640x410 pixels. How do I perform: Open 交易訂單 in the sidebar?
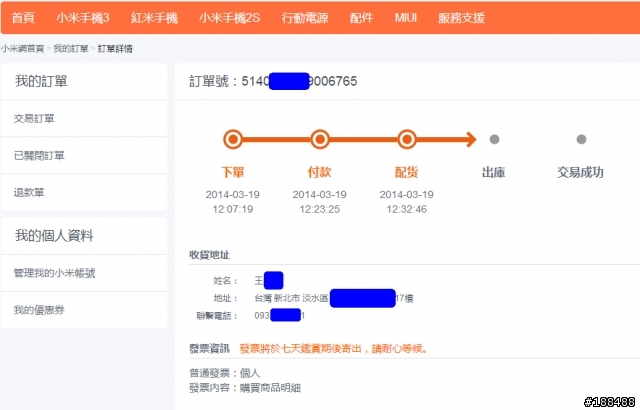[x=34, y=118]
